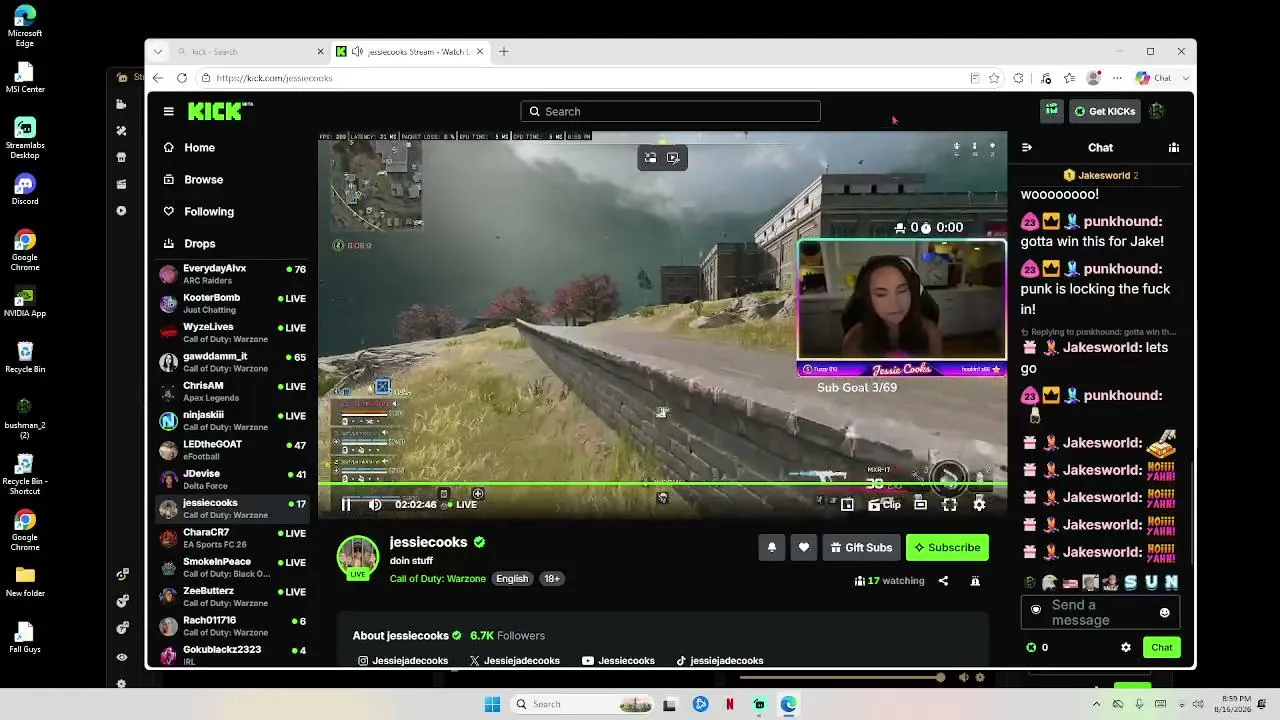The width and height of the screenshot is (1280, 720).
Task: Open gawddamm_it channel in sidebar
Action: pos(233,362)
